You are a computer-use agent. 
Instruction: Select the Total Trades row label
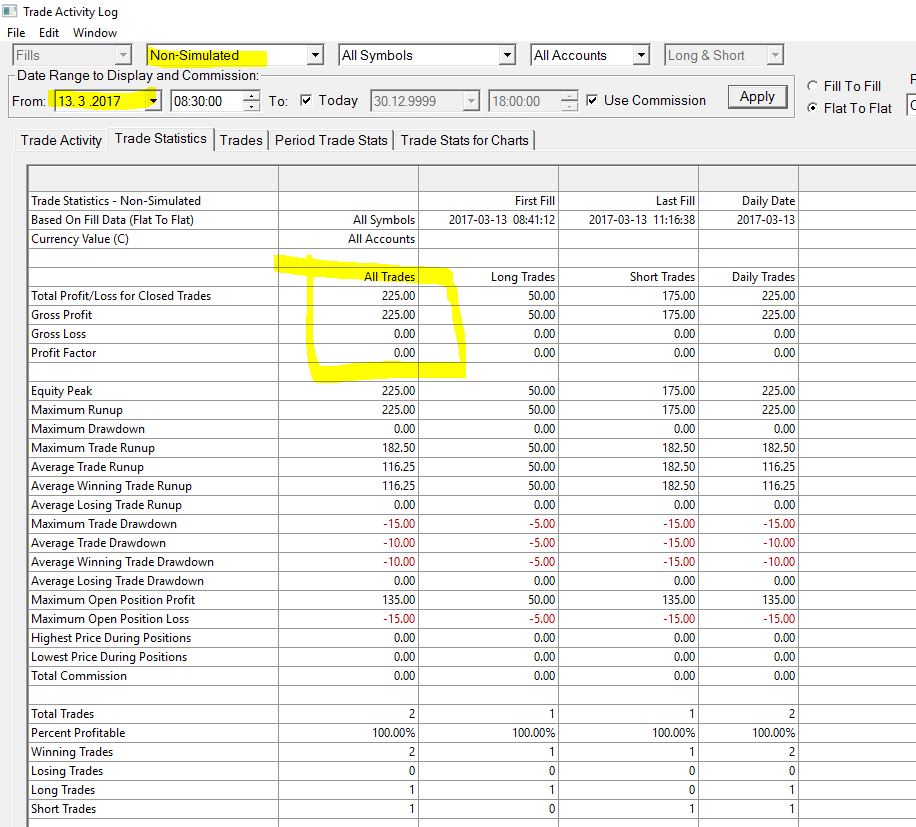(63, 714)
